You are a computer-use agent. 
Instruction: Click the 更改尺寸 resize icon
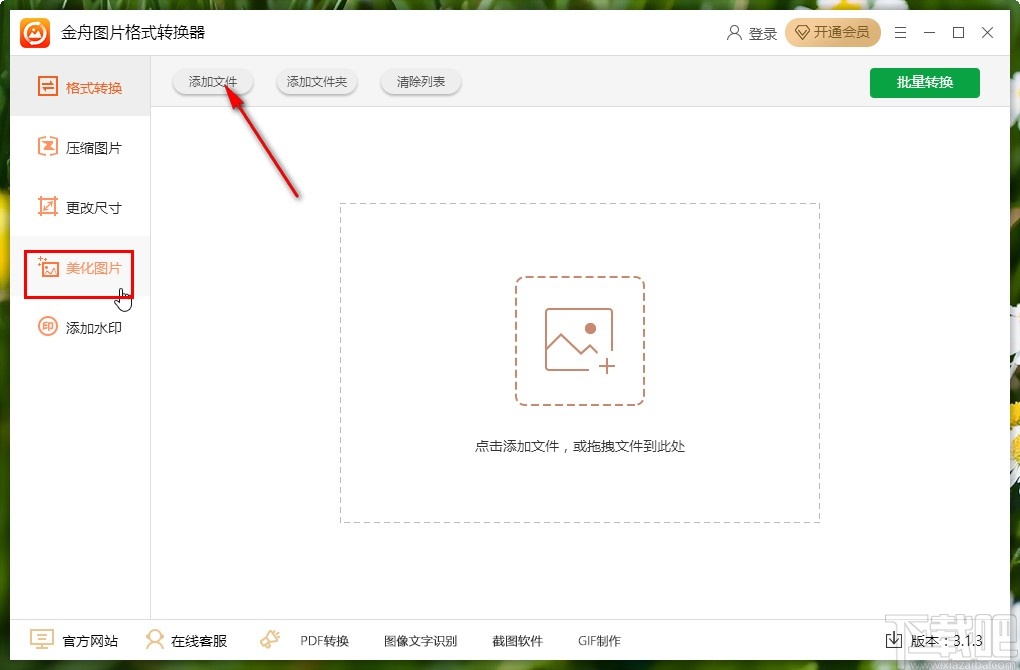pos(46,207)
